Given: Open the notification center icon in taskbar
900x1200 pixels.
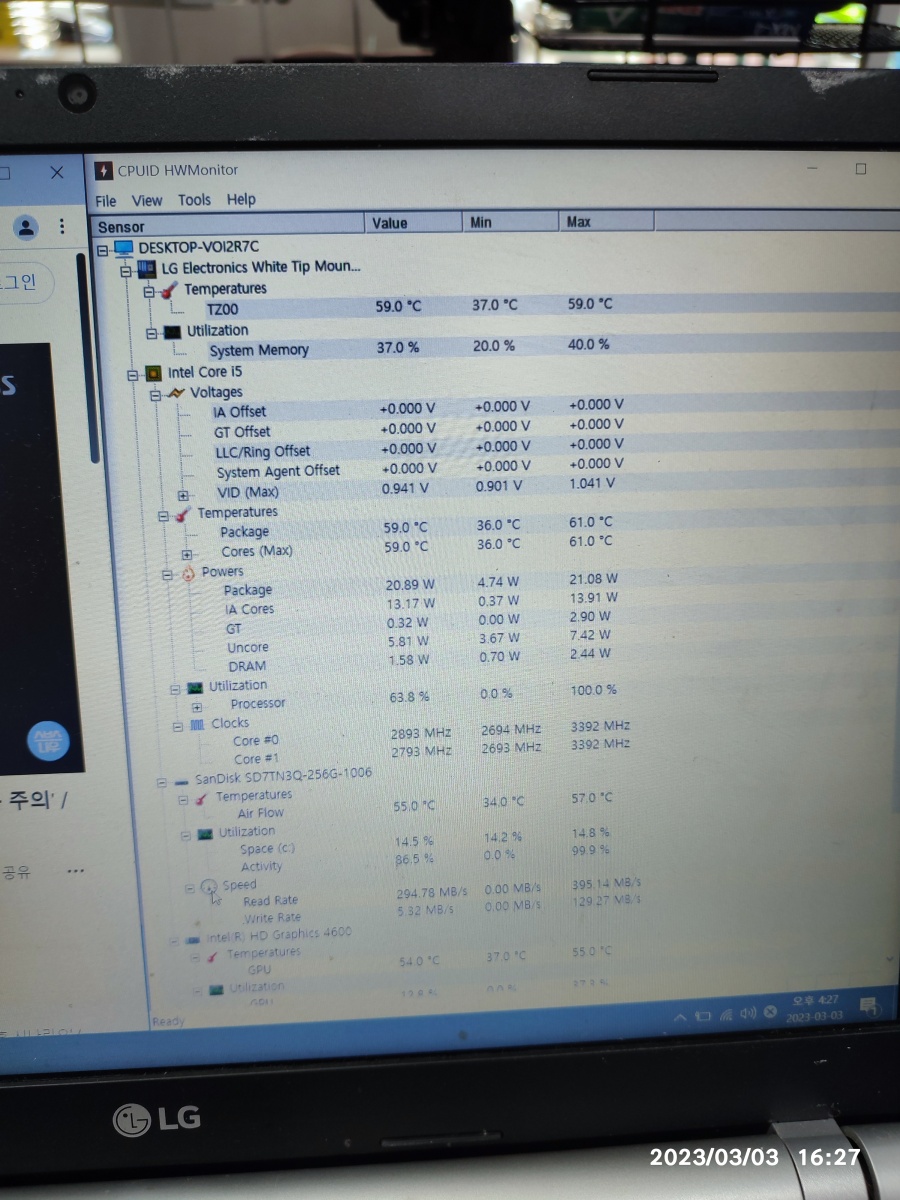Looking at the screenshot, I should click(x=869, y=1005).
